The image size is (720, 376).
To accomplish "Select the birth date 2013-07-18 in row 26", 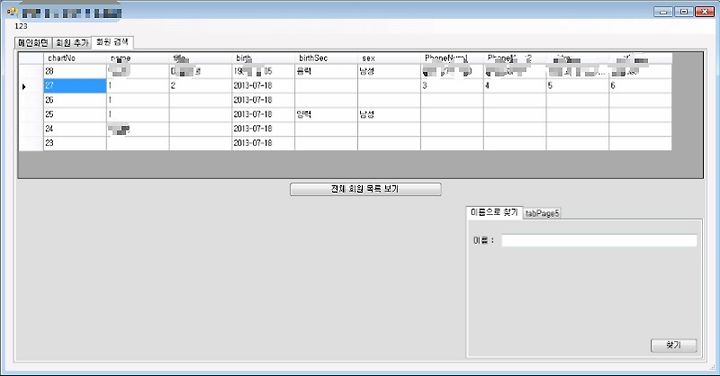I will pyautogui.click(x=263, y=100).
